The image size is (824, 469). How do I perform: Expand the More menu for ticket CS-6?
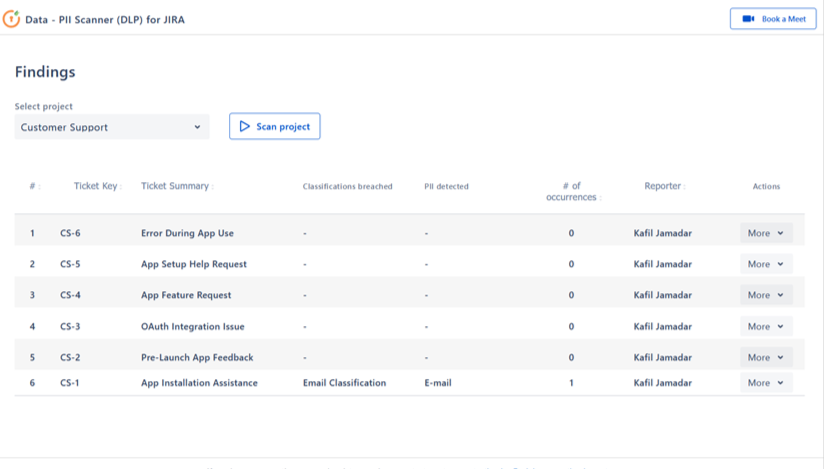[766, 233]
